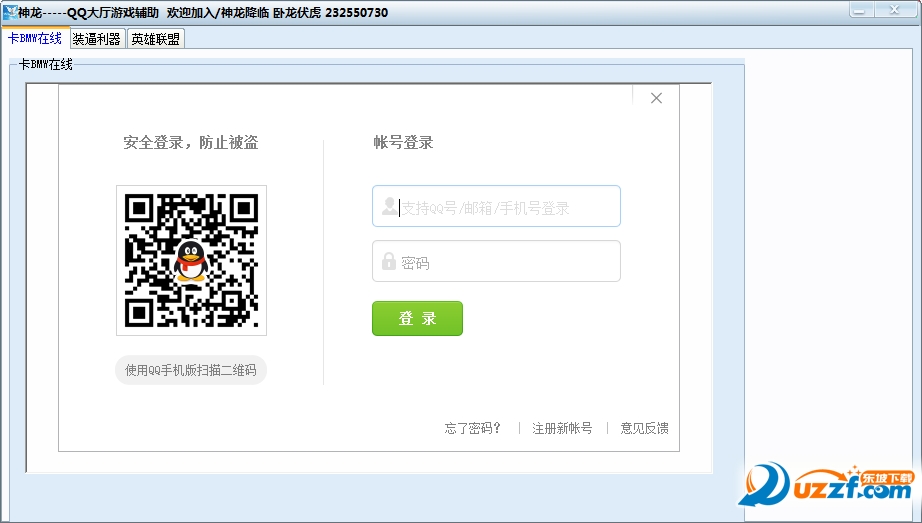
Task: Minimize the 神龙 window
Action: pos(861,10)
